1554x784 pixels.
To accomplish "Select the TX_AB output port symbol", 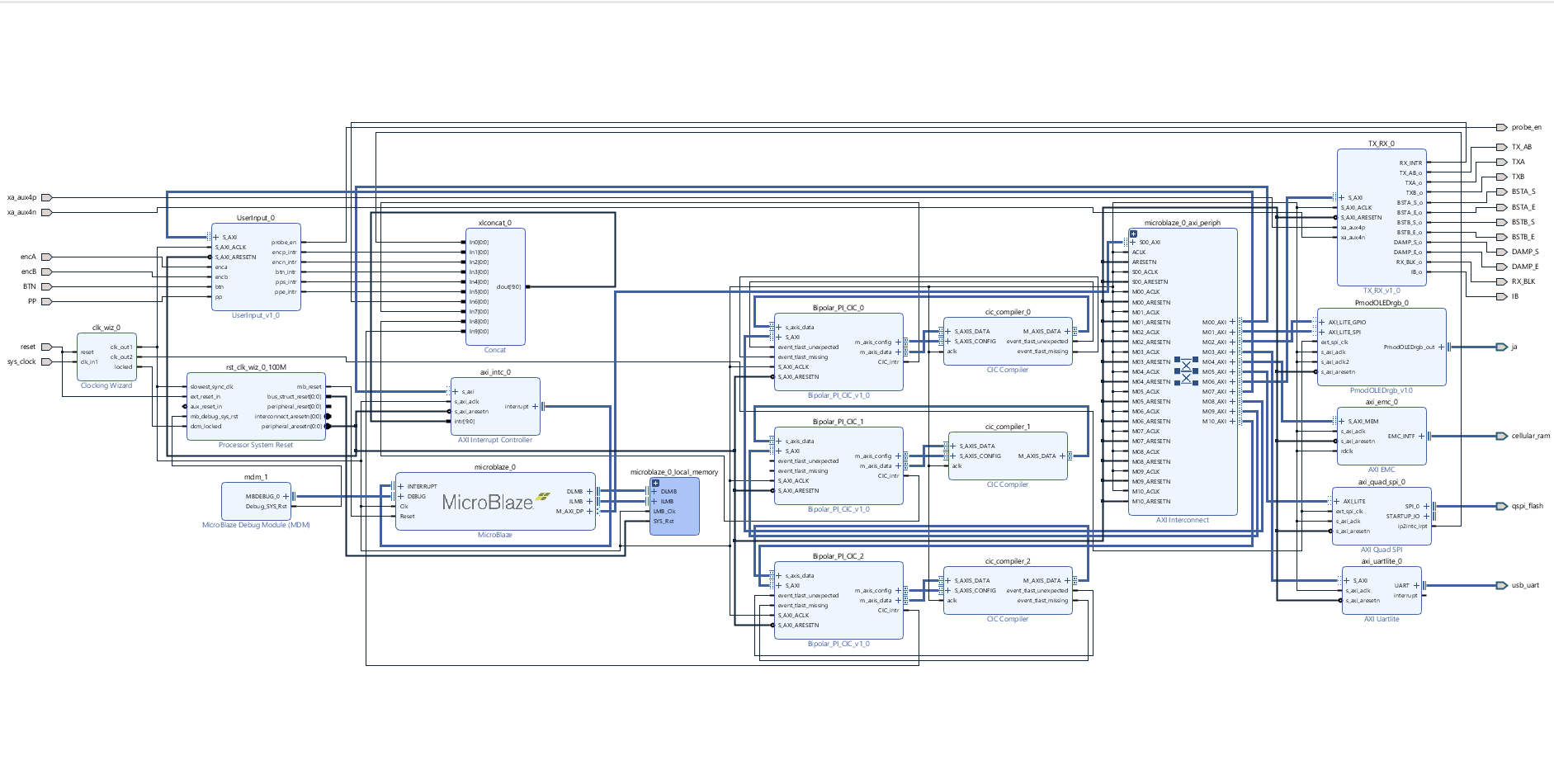I will tap(1502, 148).
